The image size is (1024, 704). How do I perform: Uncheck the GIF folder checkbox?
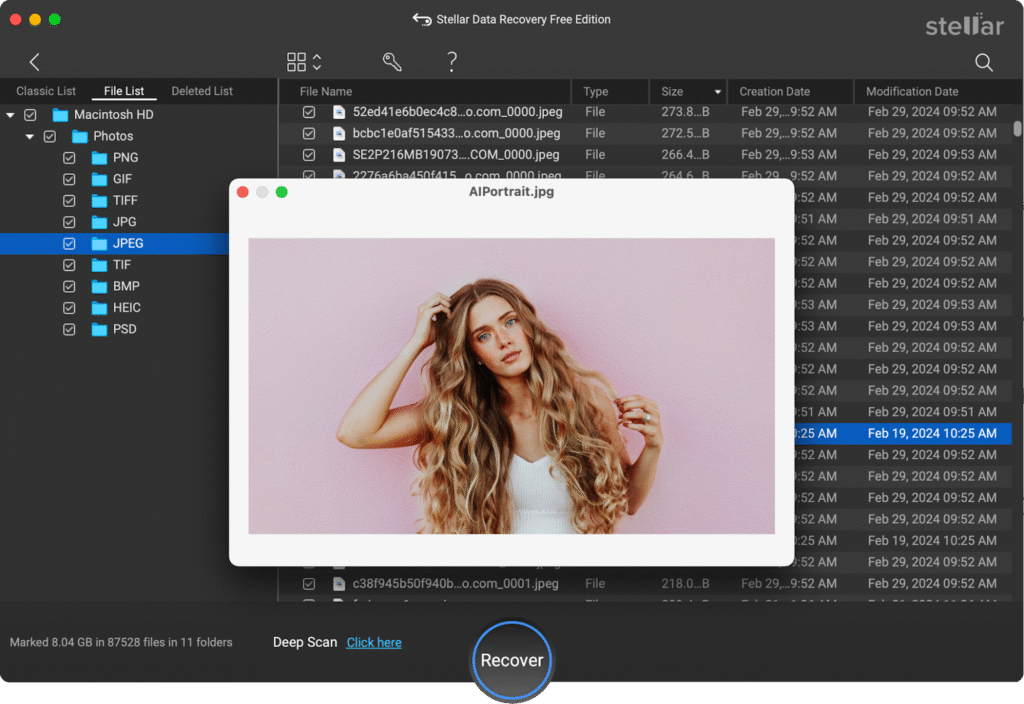pyautogui.click(x=68, y=178)
